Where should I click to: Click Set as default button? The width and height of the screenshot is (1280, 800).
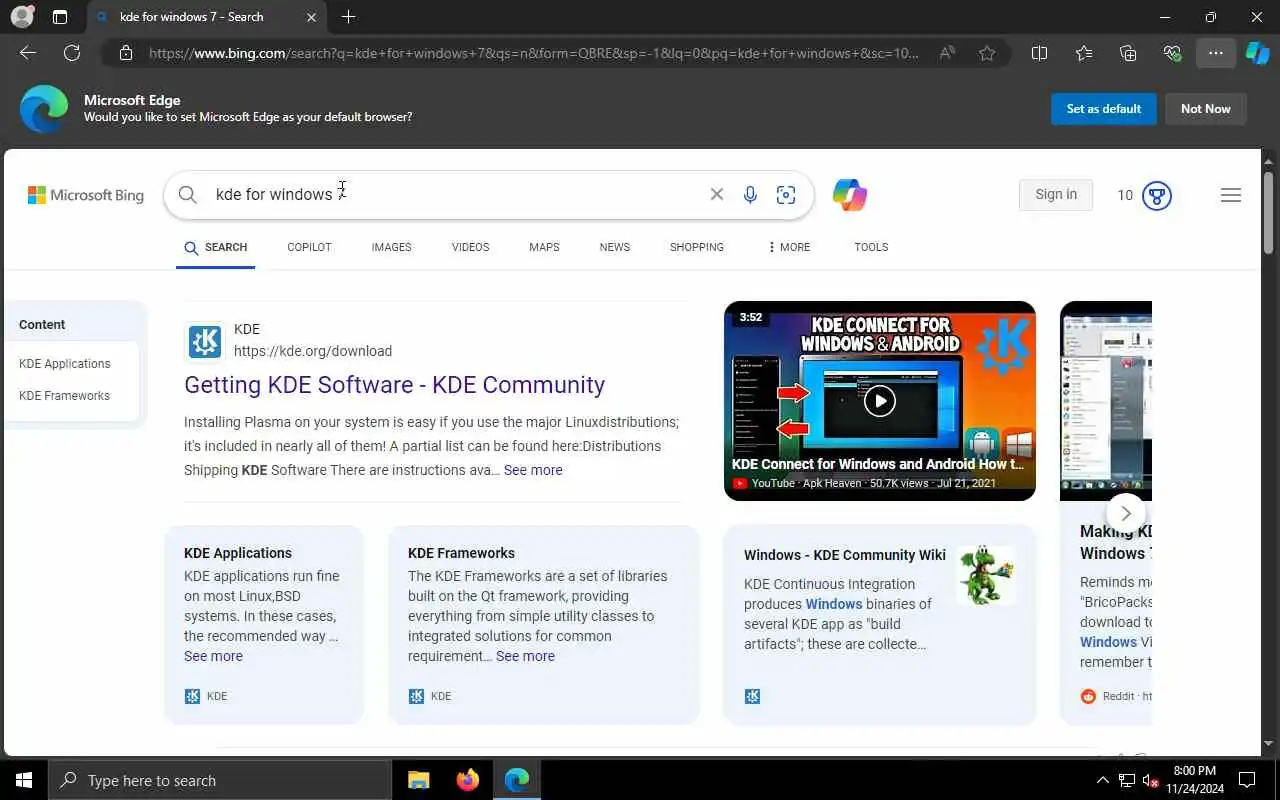tap(1104, 109)
